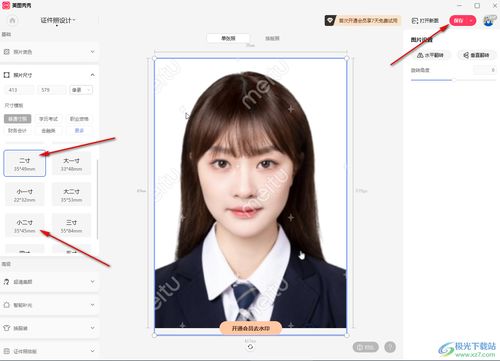The height and width of the screenshot is (361, 500).
Task: Select the 学历考试 template category
Action: (x=49, y=119)
